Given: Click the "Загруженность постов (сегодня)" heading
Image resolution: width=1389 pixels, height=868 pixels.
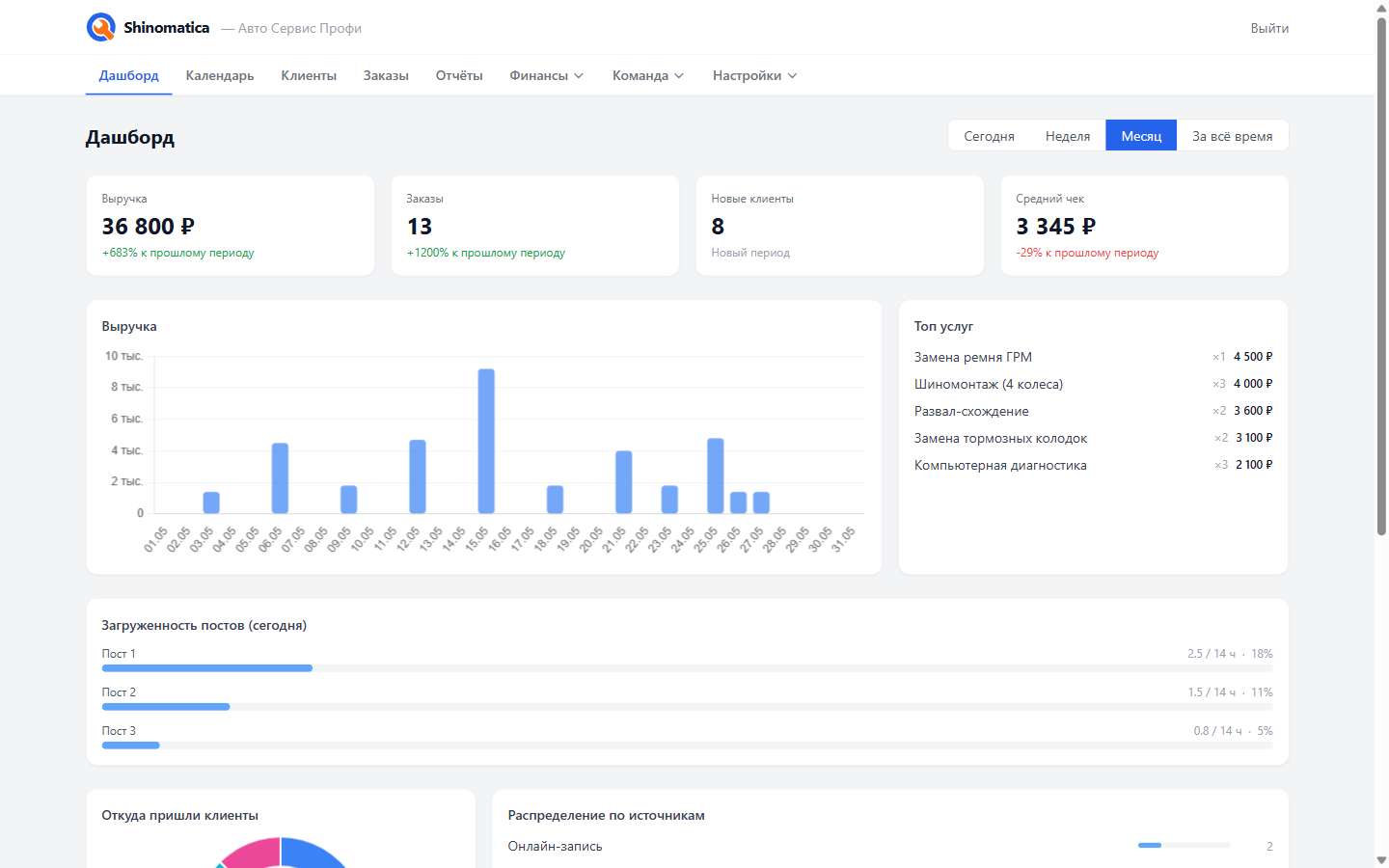Looking at the screenshot, I should [x=204, y=625].
